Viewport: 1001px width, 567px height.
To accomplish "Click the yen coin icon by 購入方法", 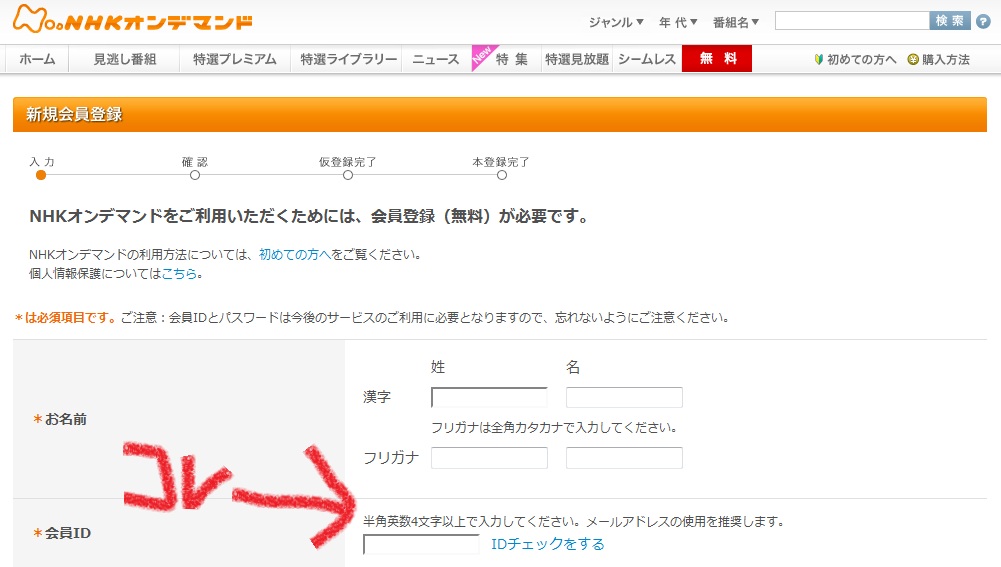I will click(913, 59).
